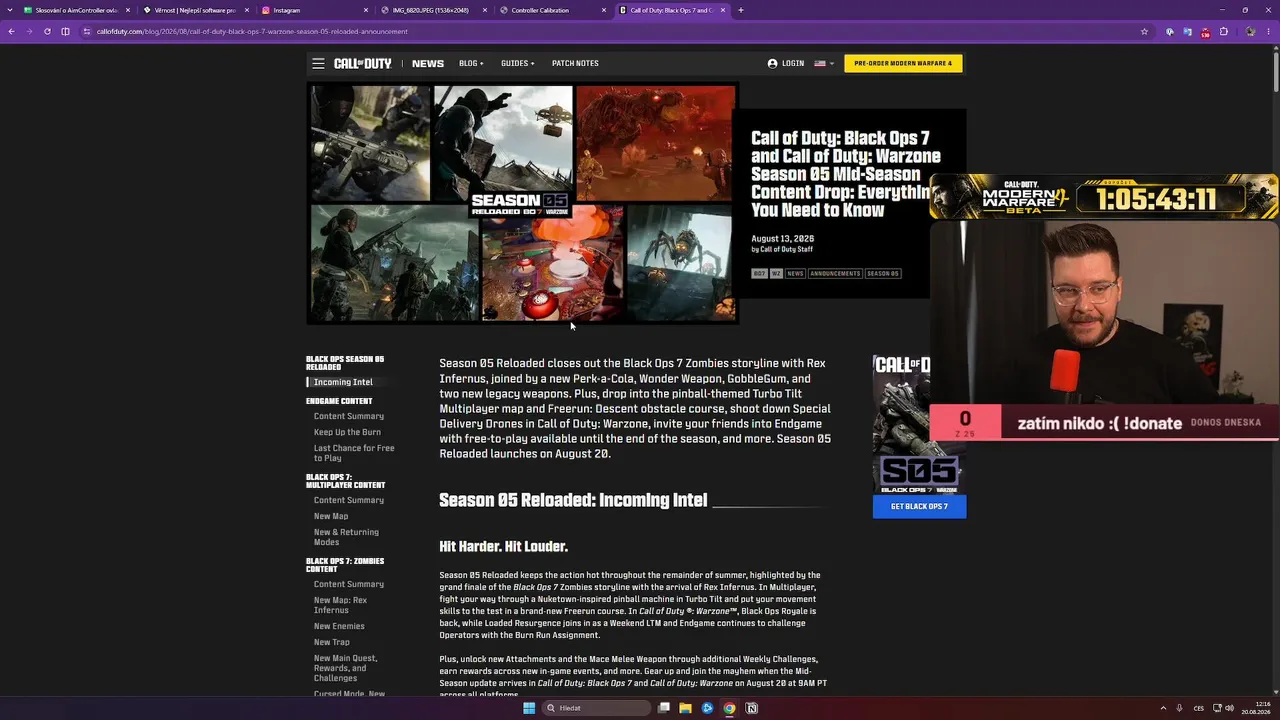Click the Login profile icon

pos(772,63)
